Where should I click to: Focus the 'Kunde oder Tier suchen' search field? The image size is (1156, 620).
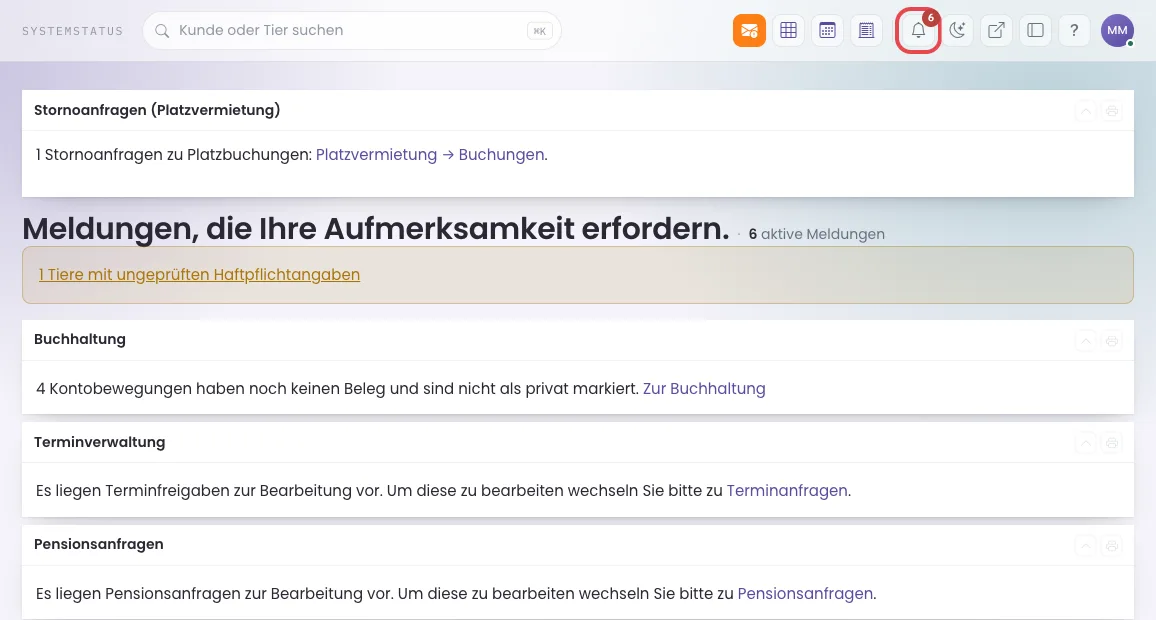point(352,30)
